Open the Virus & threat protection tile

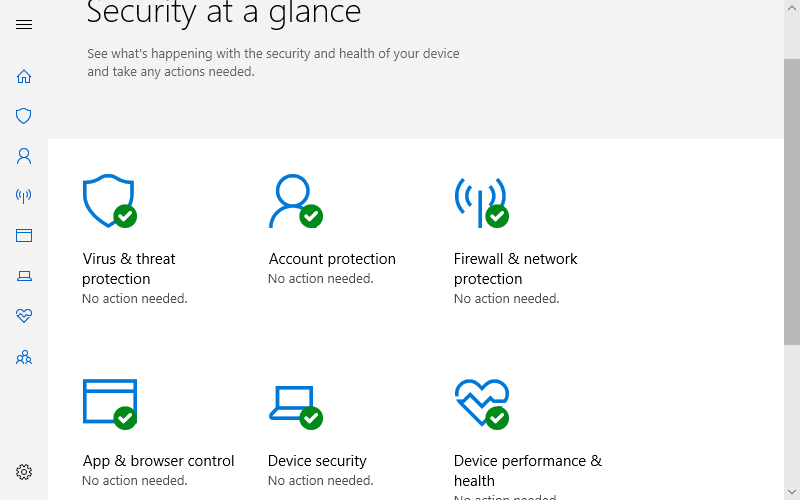click(135, 240)
